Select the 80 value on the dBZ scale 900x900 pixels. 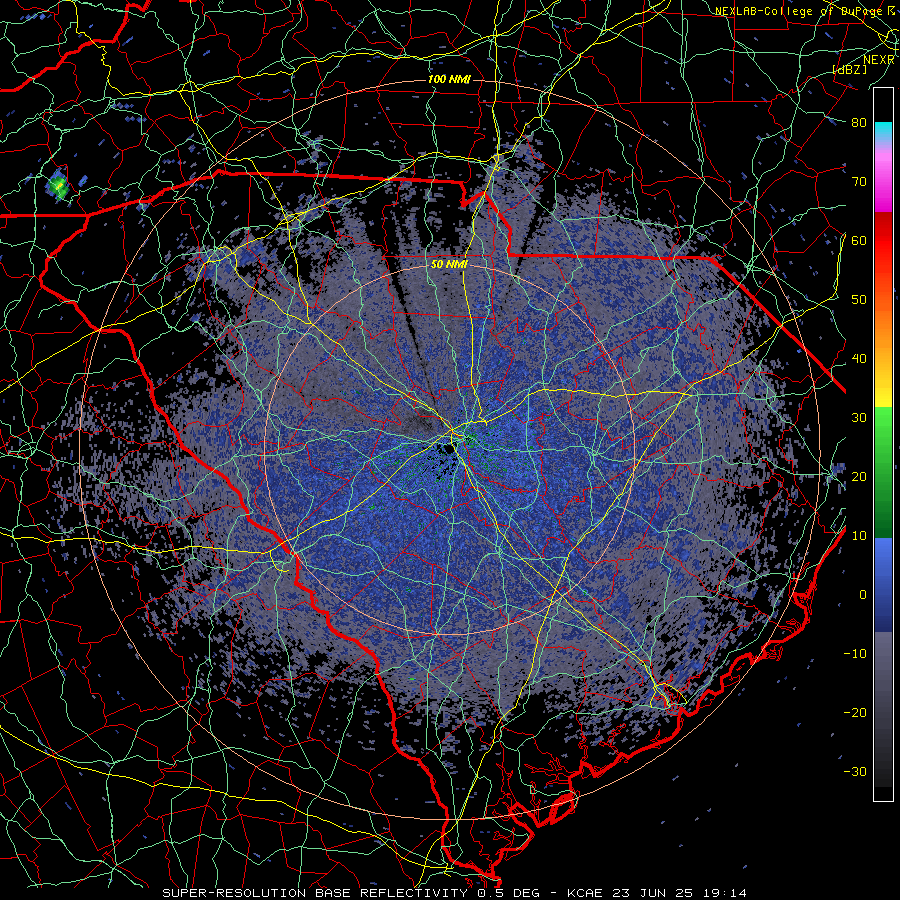pos(859,123)
